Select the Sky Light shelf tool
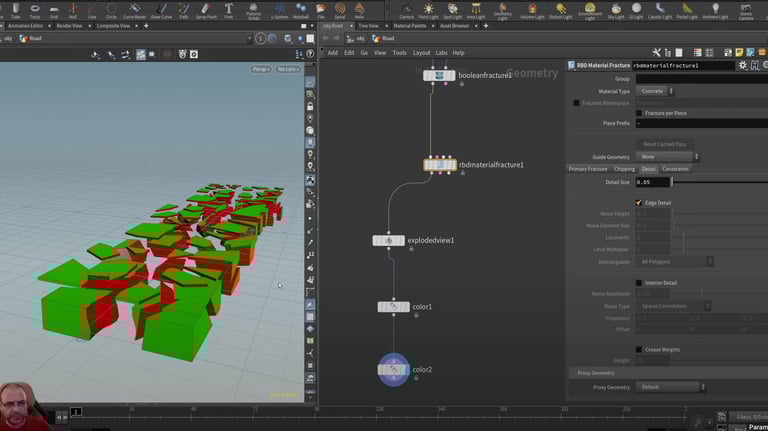 pos(617,10)
